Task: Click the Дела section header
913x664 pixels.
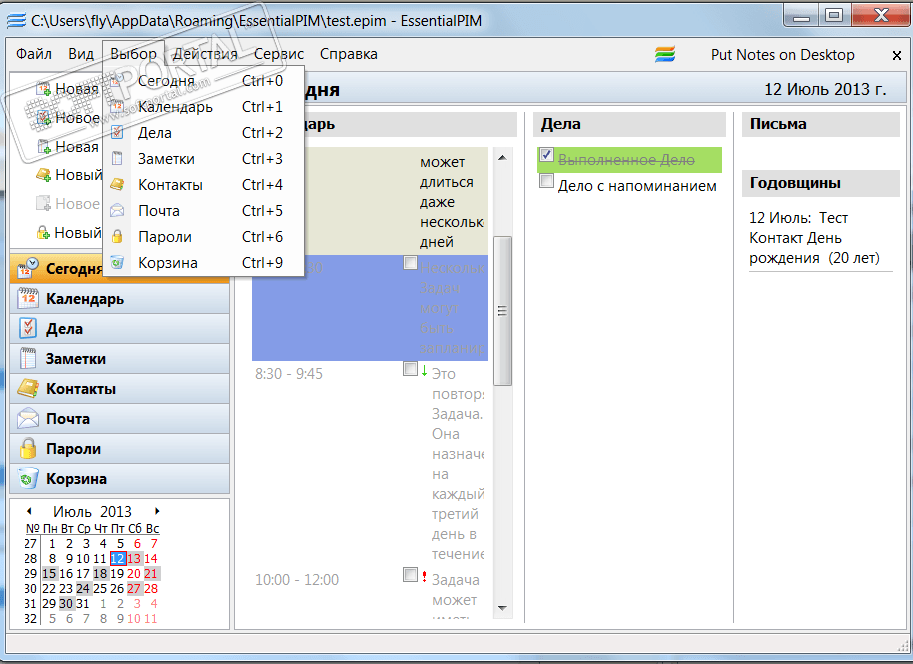Action: tap(629, 124)
